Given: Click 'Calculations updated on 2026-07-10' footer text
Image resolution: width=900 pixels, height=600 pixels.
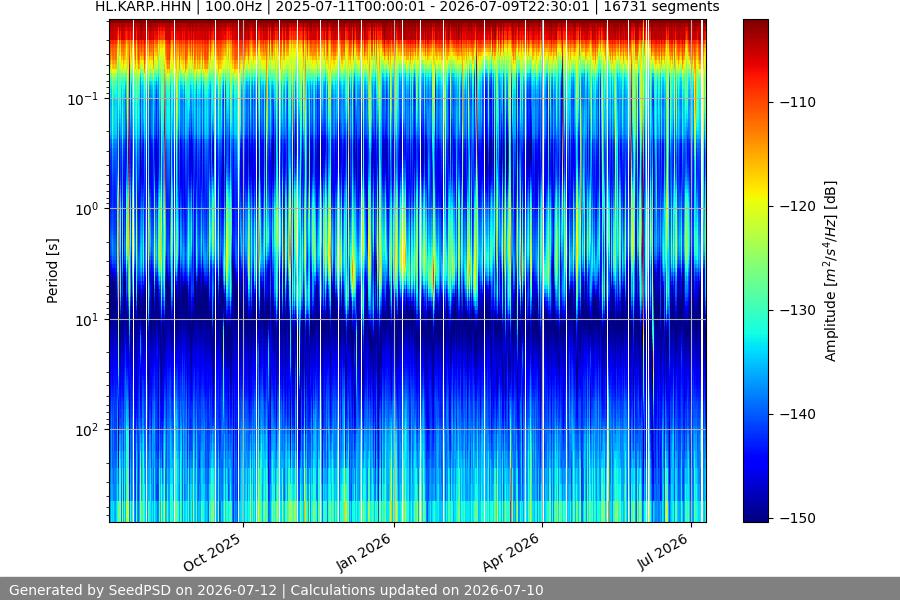Looking at the screenshot, I should (417, 590).
